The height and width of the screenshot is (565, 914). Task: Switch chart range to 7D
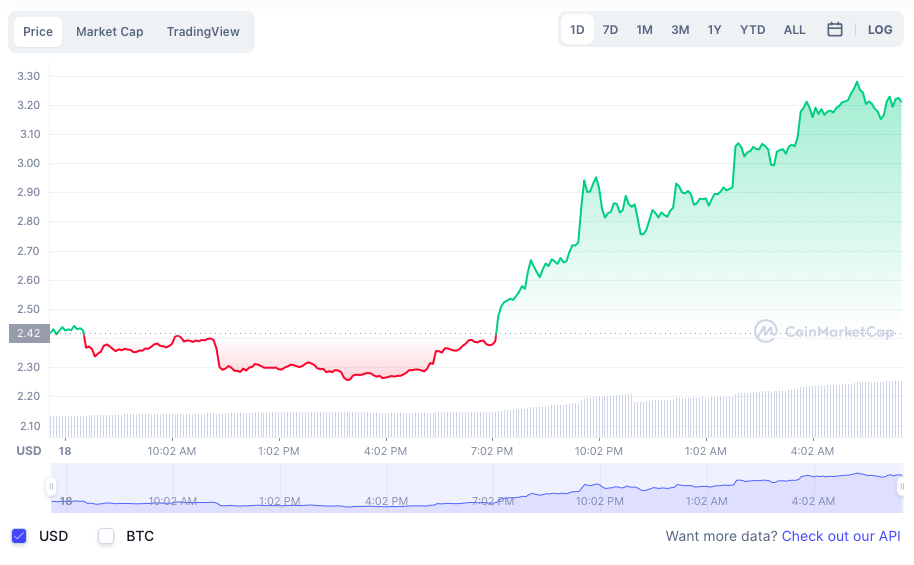[x=610, y=30]
